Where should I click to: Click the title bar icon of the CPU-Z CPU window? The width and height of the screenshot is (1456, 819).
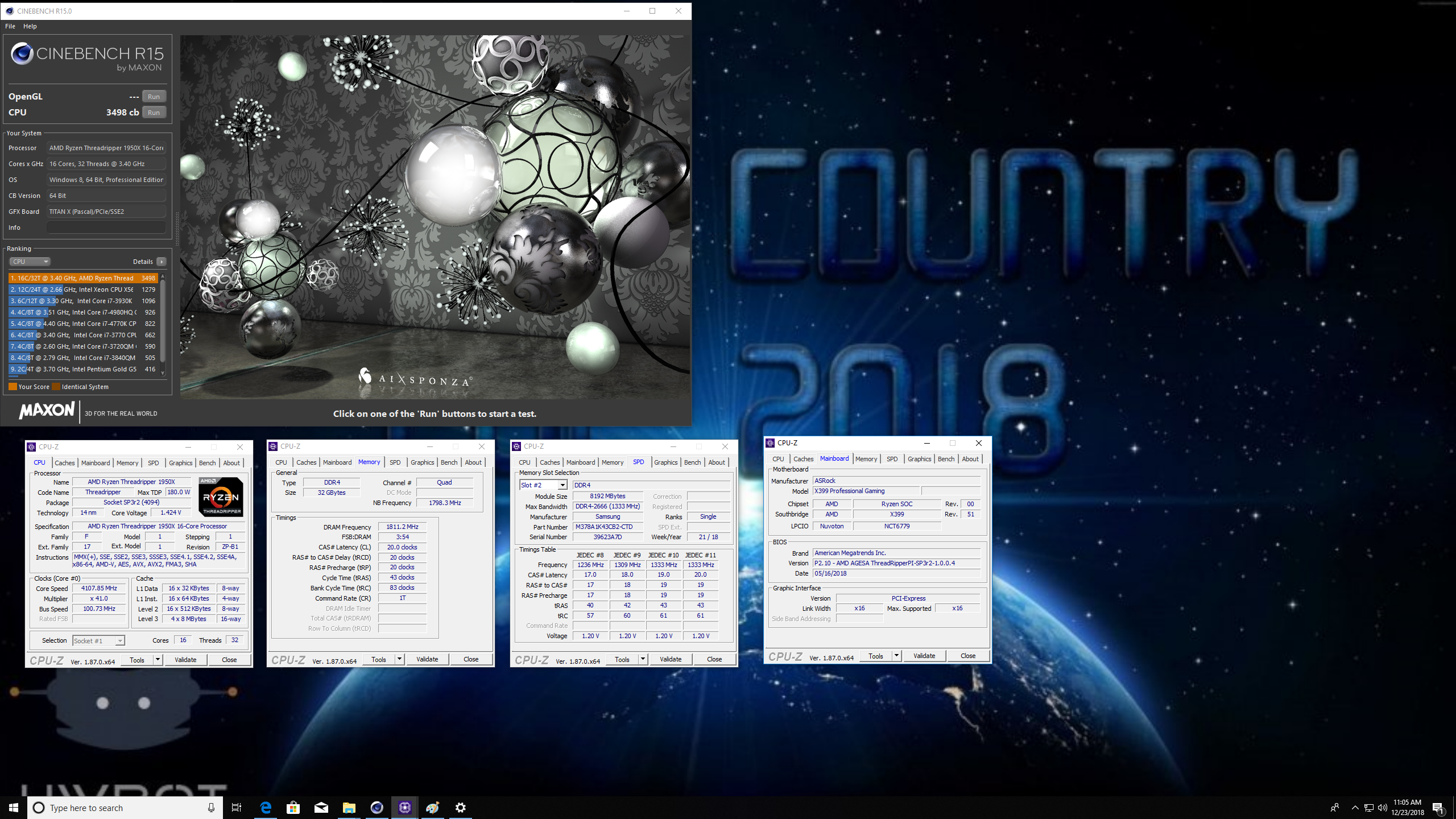pyautogui.click(x=32, y=447)
